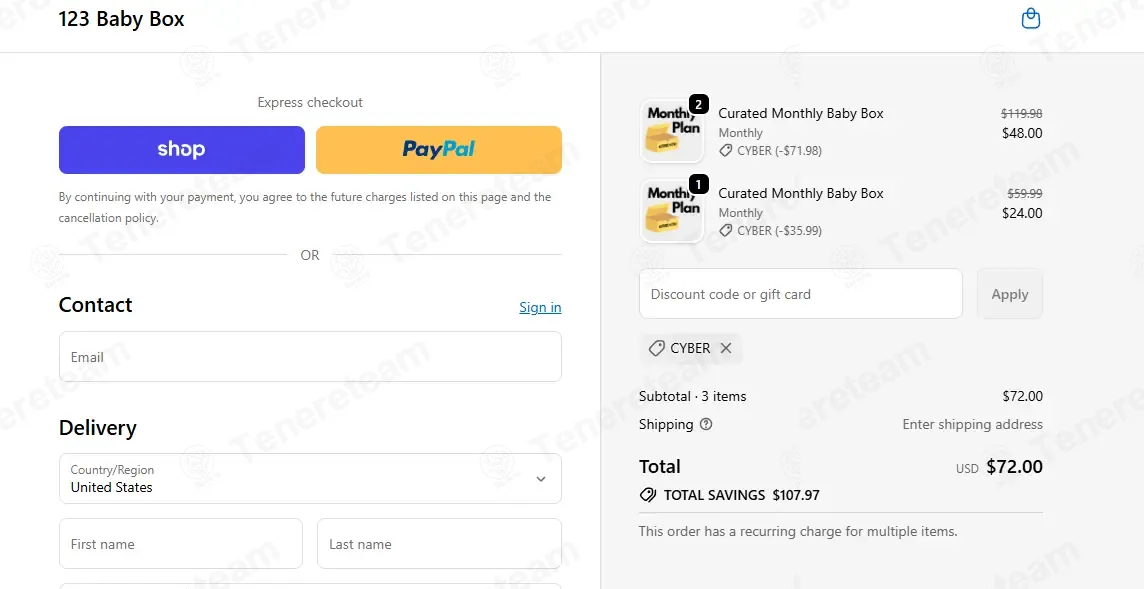Focus the Email input field

pyautogui.click(x=310, y=357)
